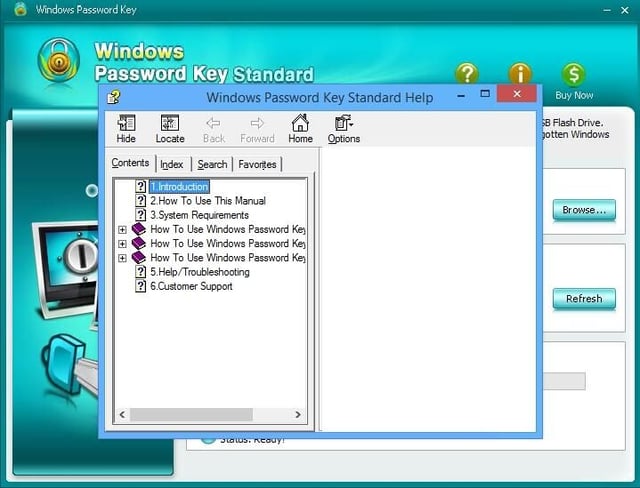Open 5.Help/Troubleshooting topic
Image resolution: width=640 pixels, height=488 pixels.
200,272
